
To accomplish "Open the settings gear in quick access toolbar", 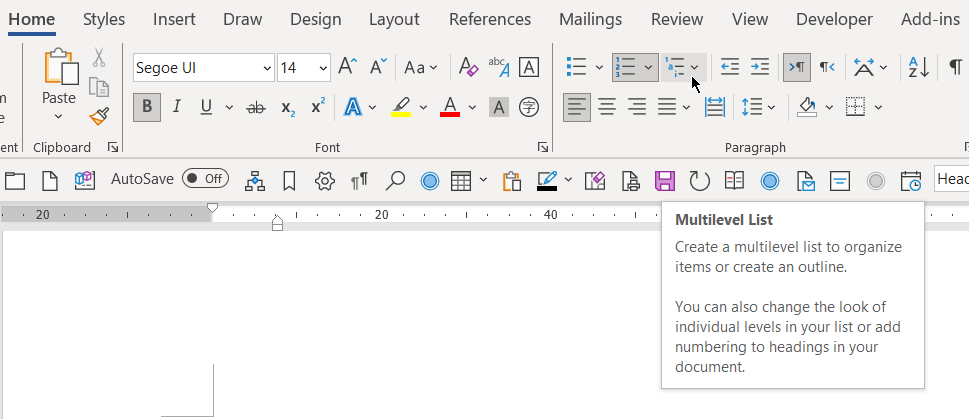I will pyautogui.click(x=324, y=180).
